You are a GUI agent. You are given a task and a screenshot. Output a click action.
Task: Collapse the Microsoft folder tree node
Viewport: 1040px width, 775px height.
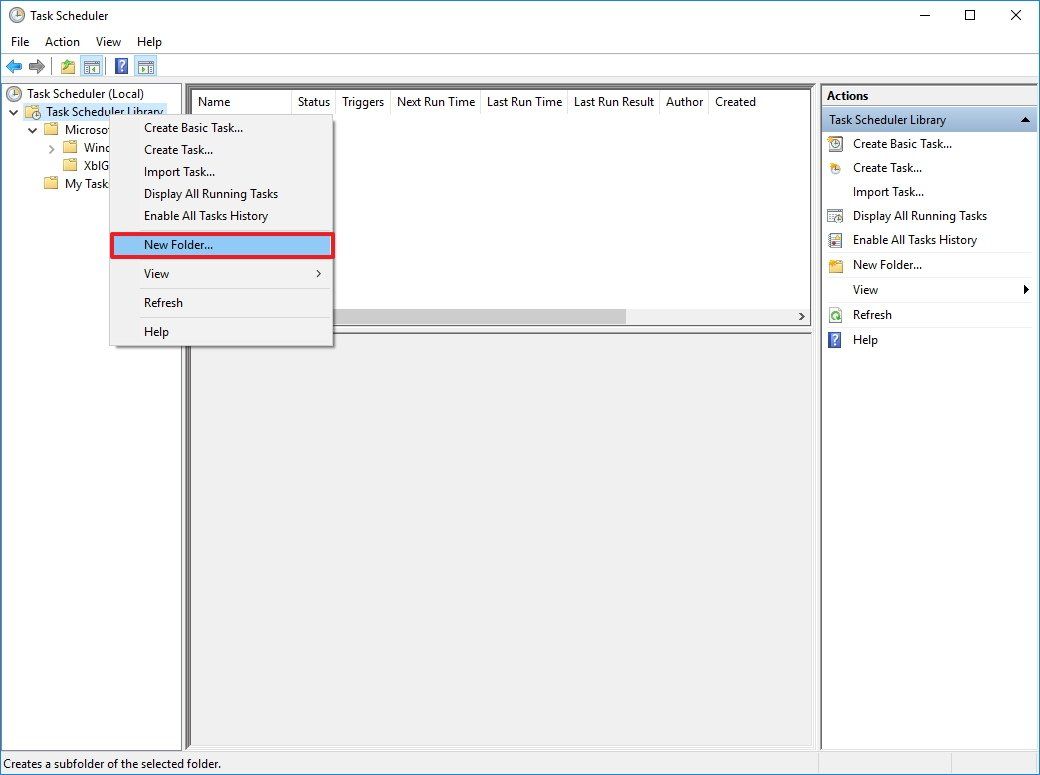pyautogui.click(x=32, y=130)
